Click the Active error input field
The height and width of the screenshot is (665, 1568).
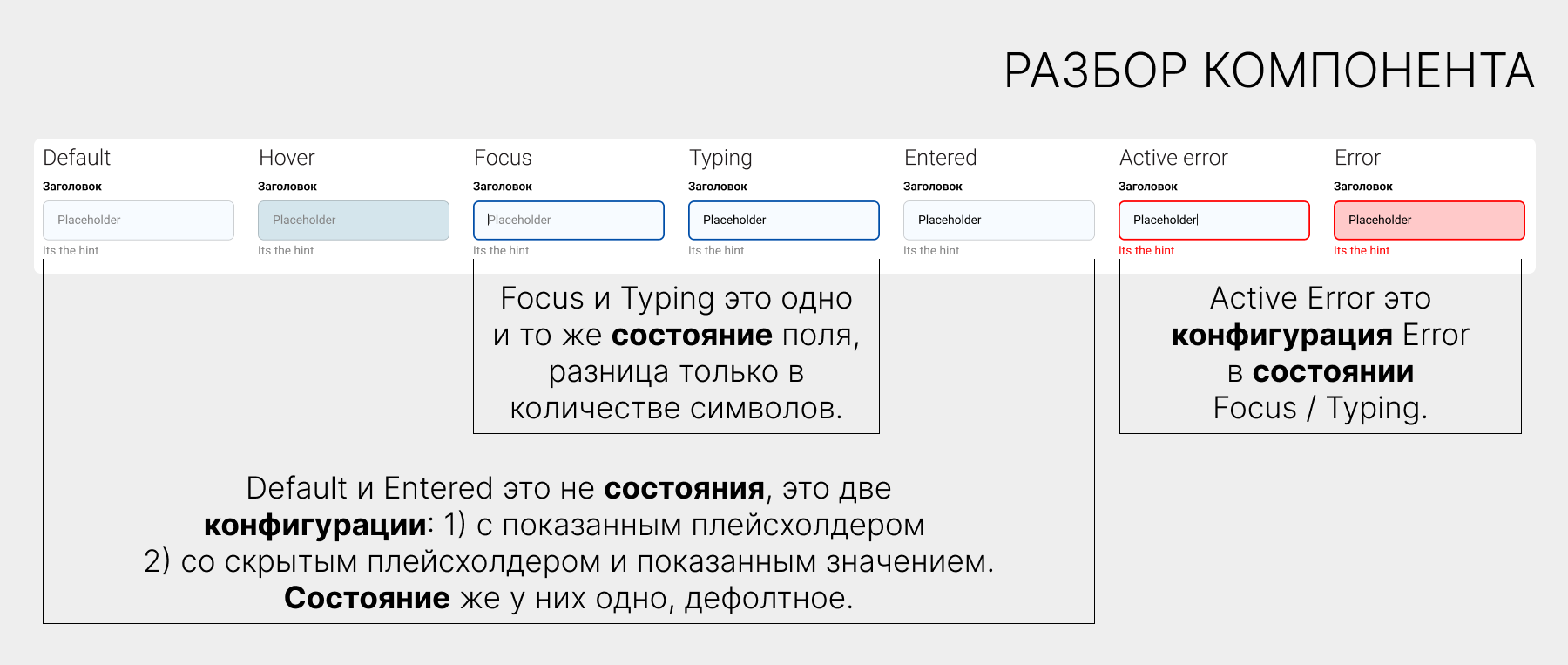point(1213,221)
